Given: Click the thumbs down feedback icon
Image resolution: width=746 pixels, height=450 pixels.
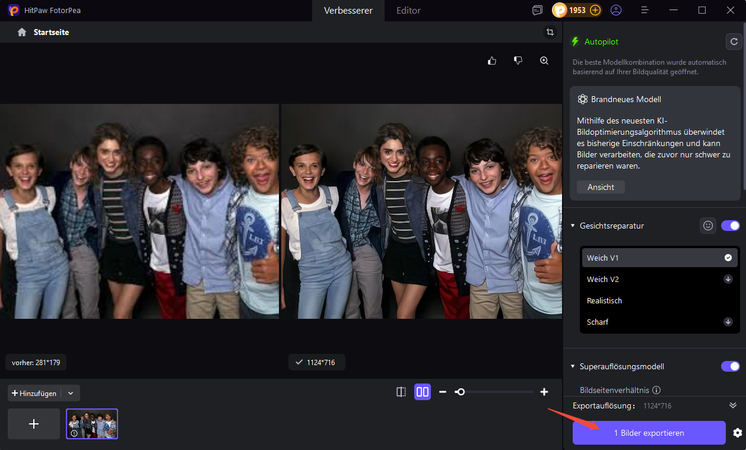Looking at the screenshot, I should (x=518, y=61).
